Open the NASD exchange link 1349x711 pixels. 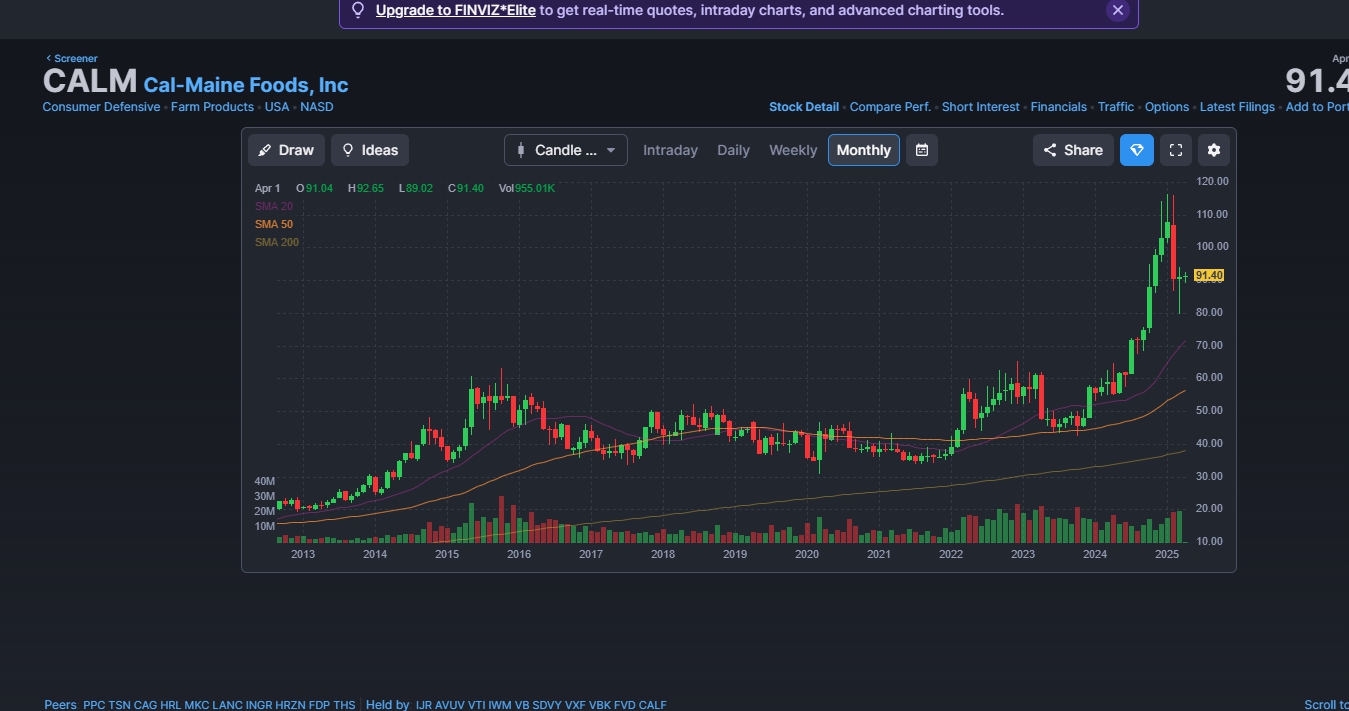pyautogui.click(x=317, y=107)
